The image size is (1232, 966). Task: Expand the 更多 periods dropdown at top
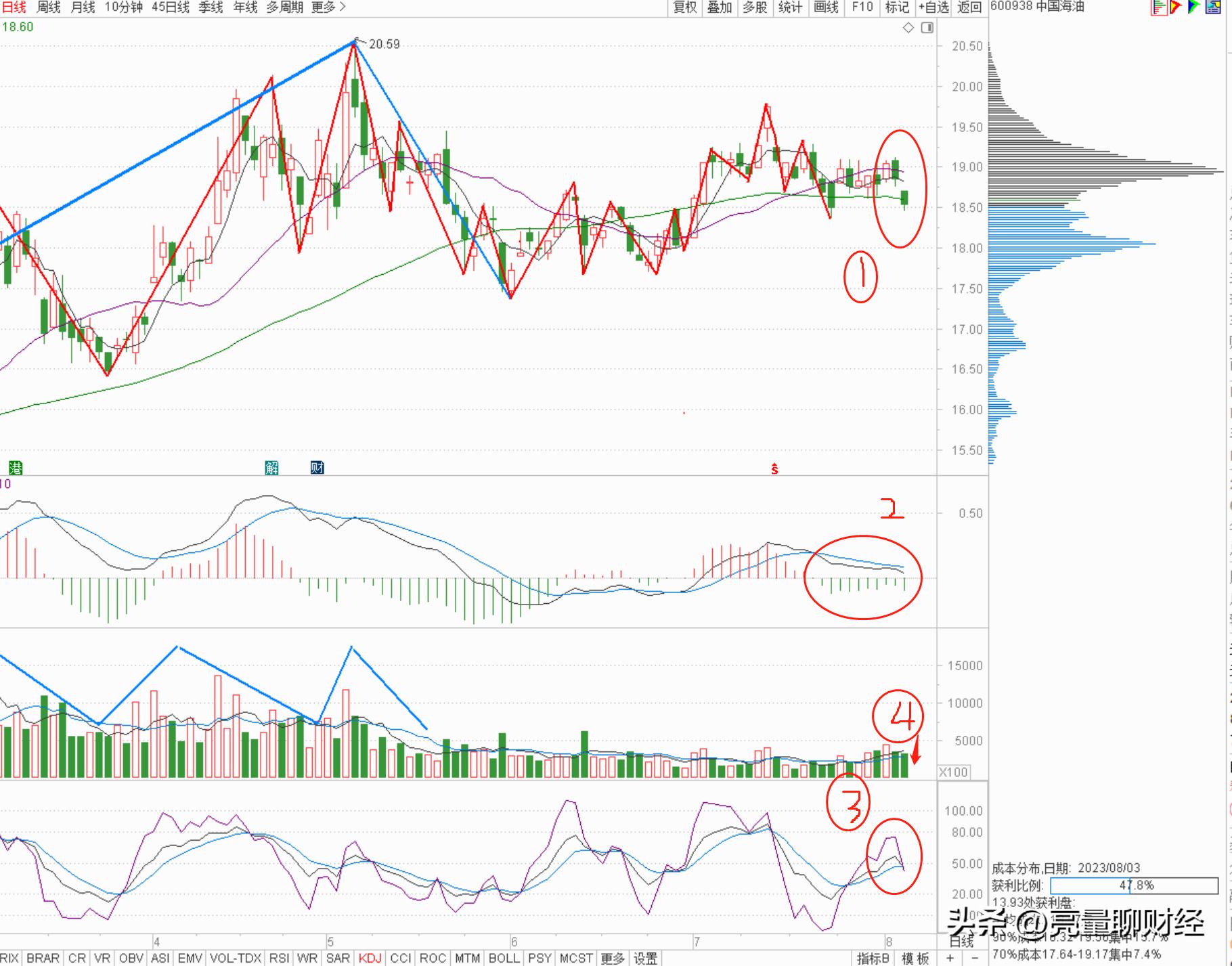328,7
